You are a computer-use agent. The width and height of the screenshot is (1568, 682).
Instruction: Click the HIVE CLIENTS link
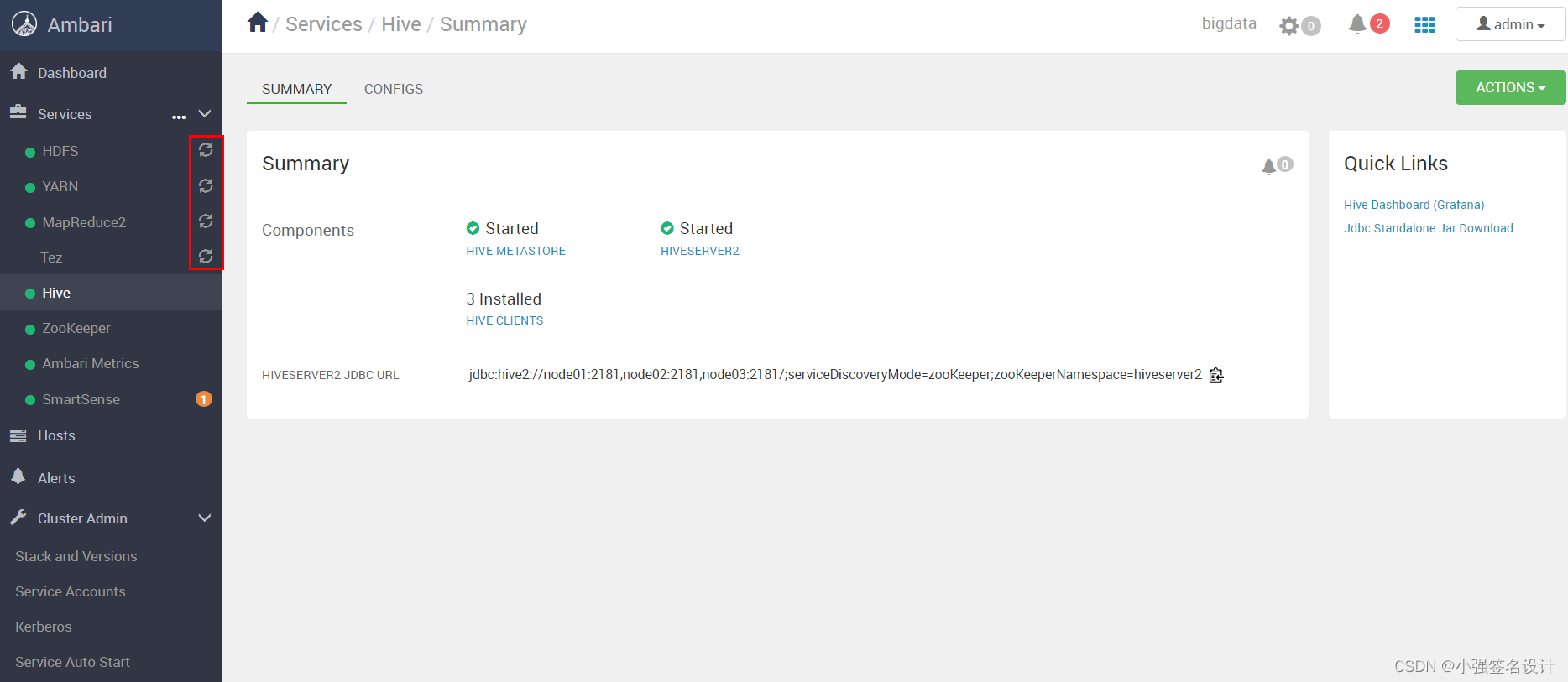coord(504,320)
